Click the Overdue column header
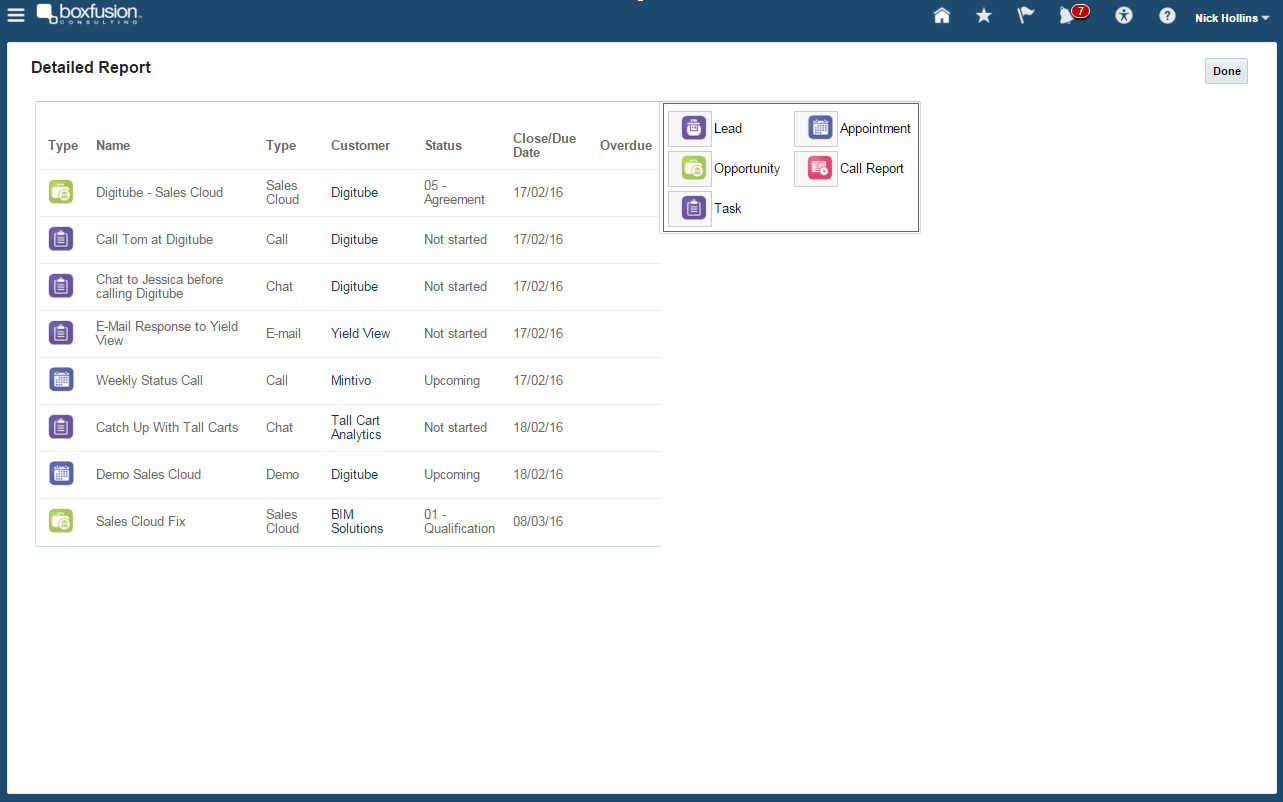Image resolution: width=1283 pixels, height=802 pixels. 626,145
